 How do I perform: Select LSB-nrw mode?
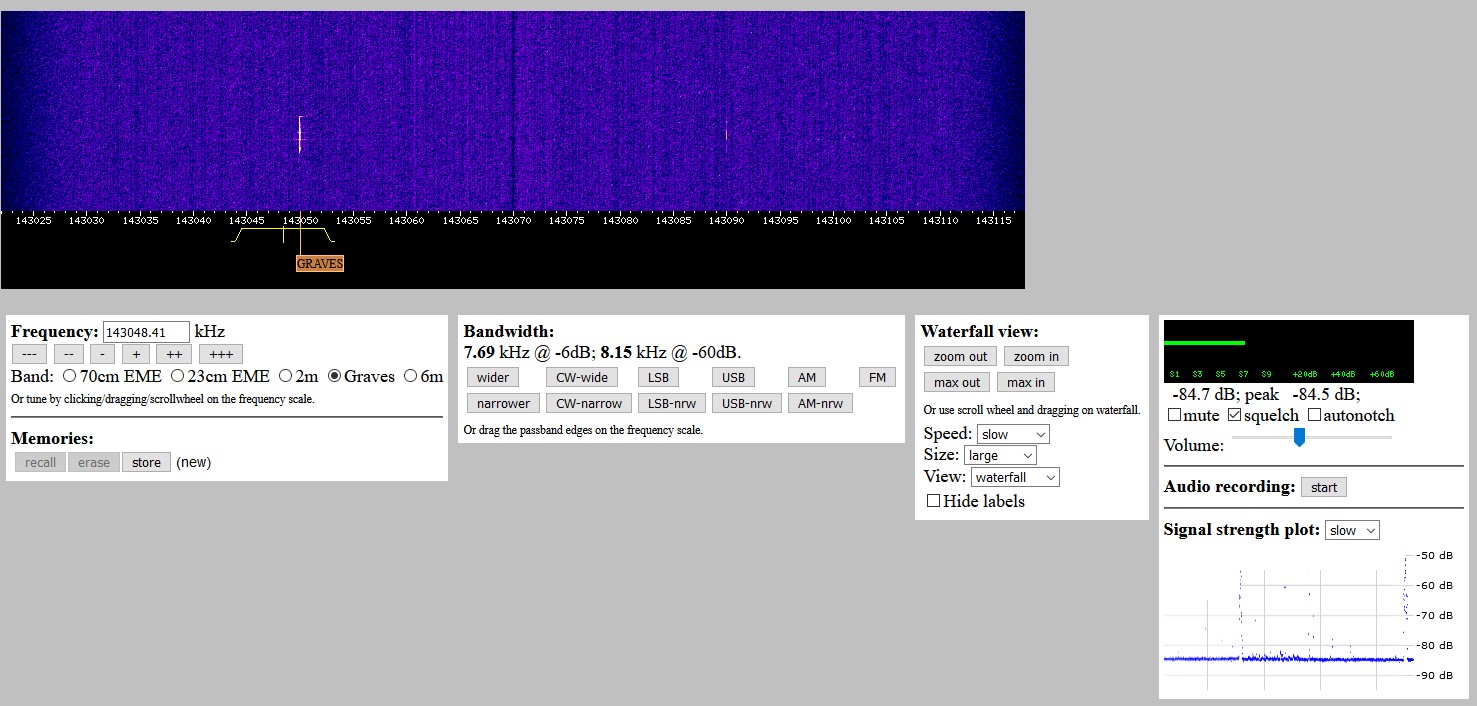point(671,403)
